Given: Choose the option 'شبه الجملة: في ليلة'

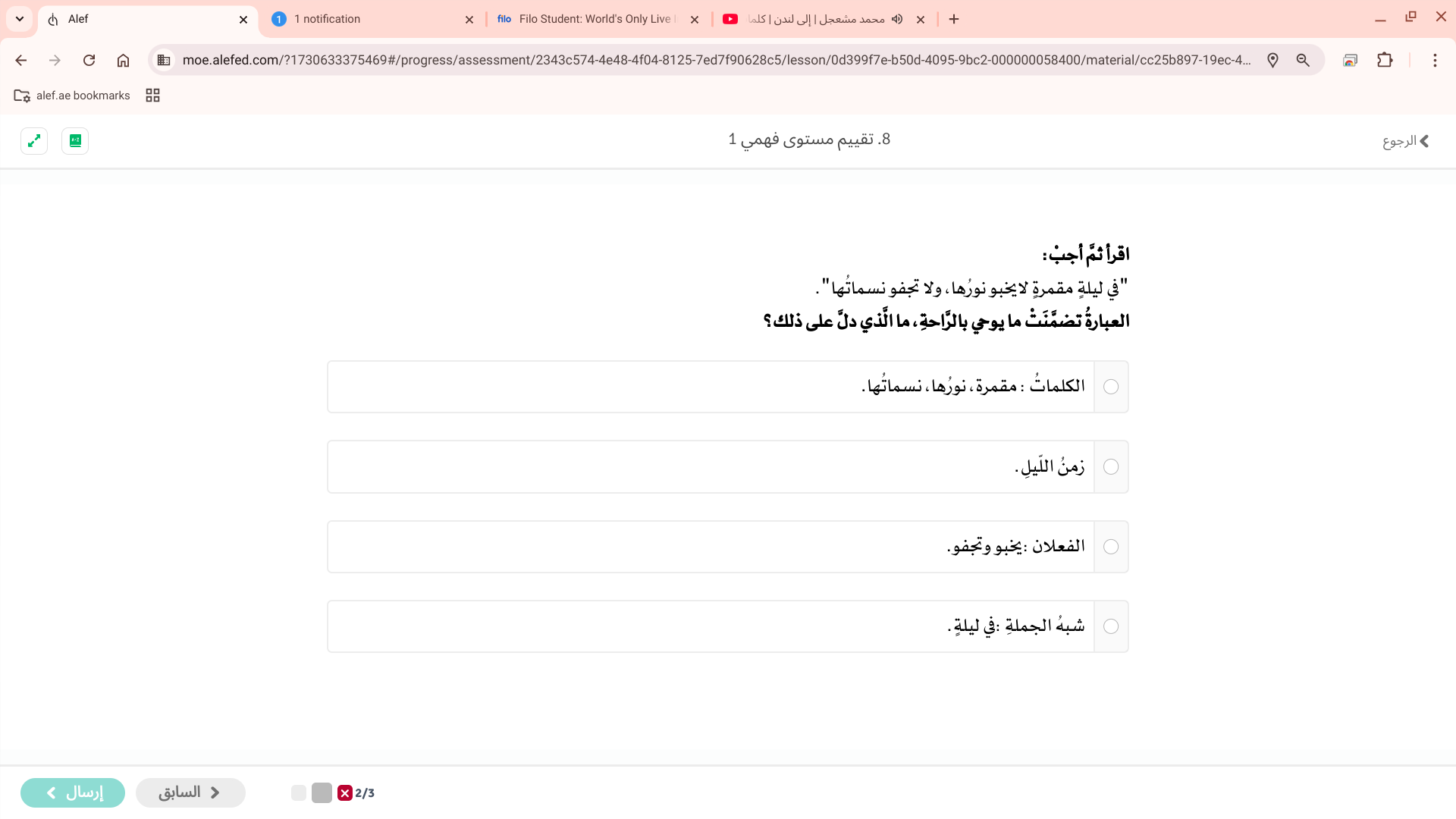Looking at the screenshot, I should [1110, 626].
